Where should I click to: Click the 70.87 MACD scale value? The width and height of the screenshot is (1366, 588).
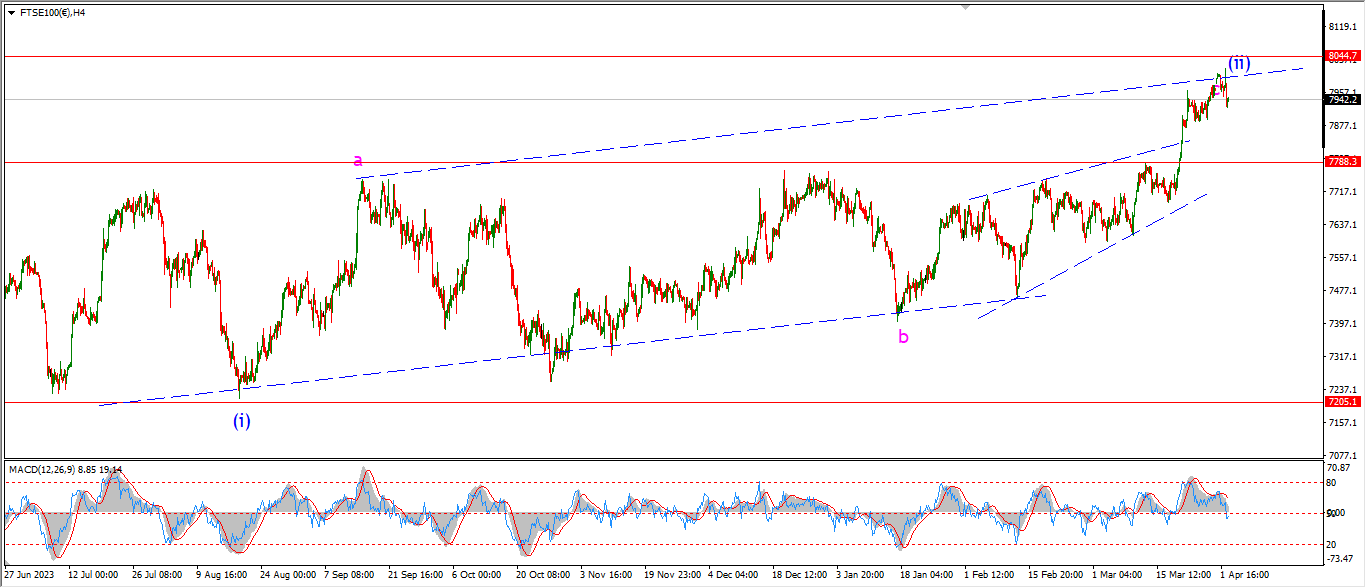tap(1340, 467)
